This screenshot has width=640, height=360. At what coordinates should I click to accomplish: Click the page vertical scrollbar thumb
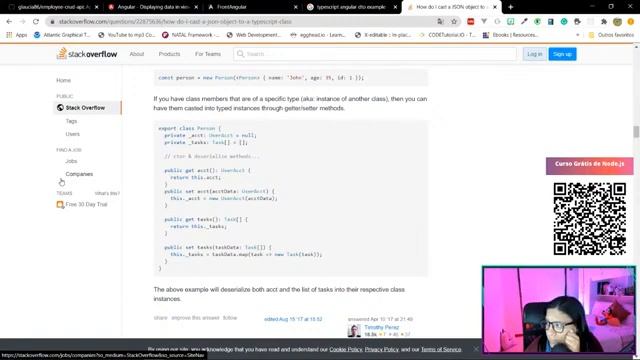(x=636, y=132)
